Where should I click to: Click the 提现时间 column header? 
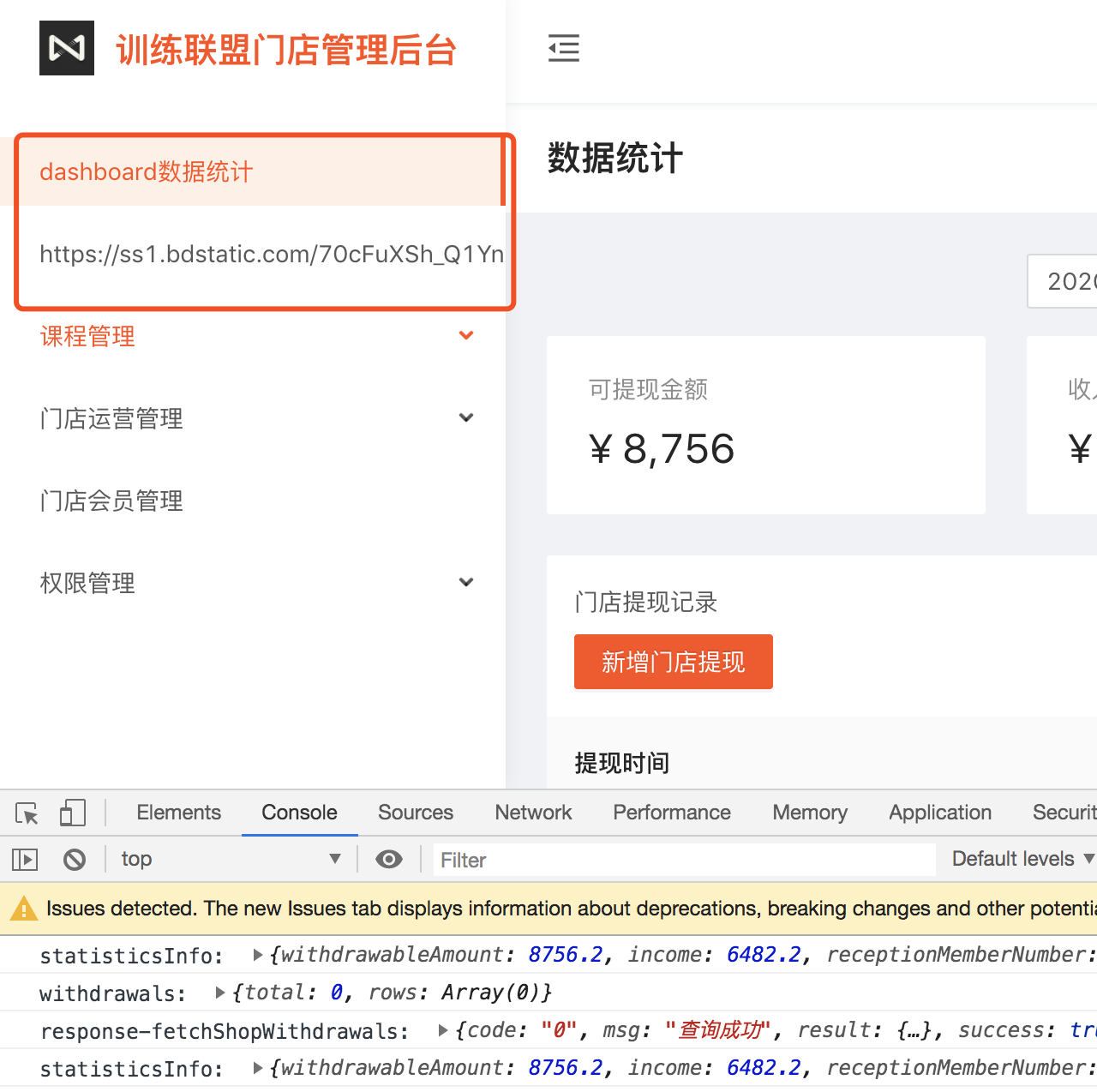coord(622,762)
